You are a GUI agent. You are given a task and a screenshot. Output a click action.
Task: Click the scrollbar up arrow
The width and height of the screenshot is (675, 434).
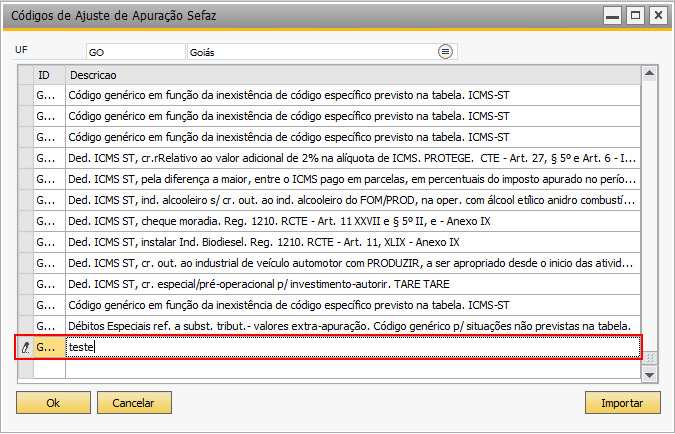649,74
